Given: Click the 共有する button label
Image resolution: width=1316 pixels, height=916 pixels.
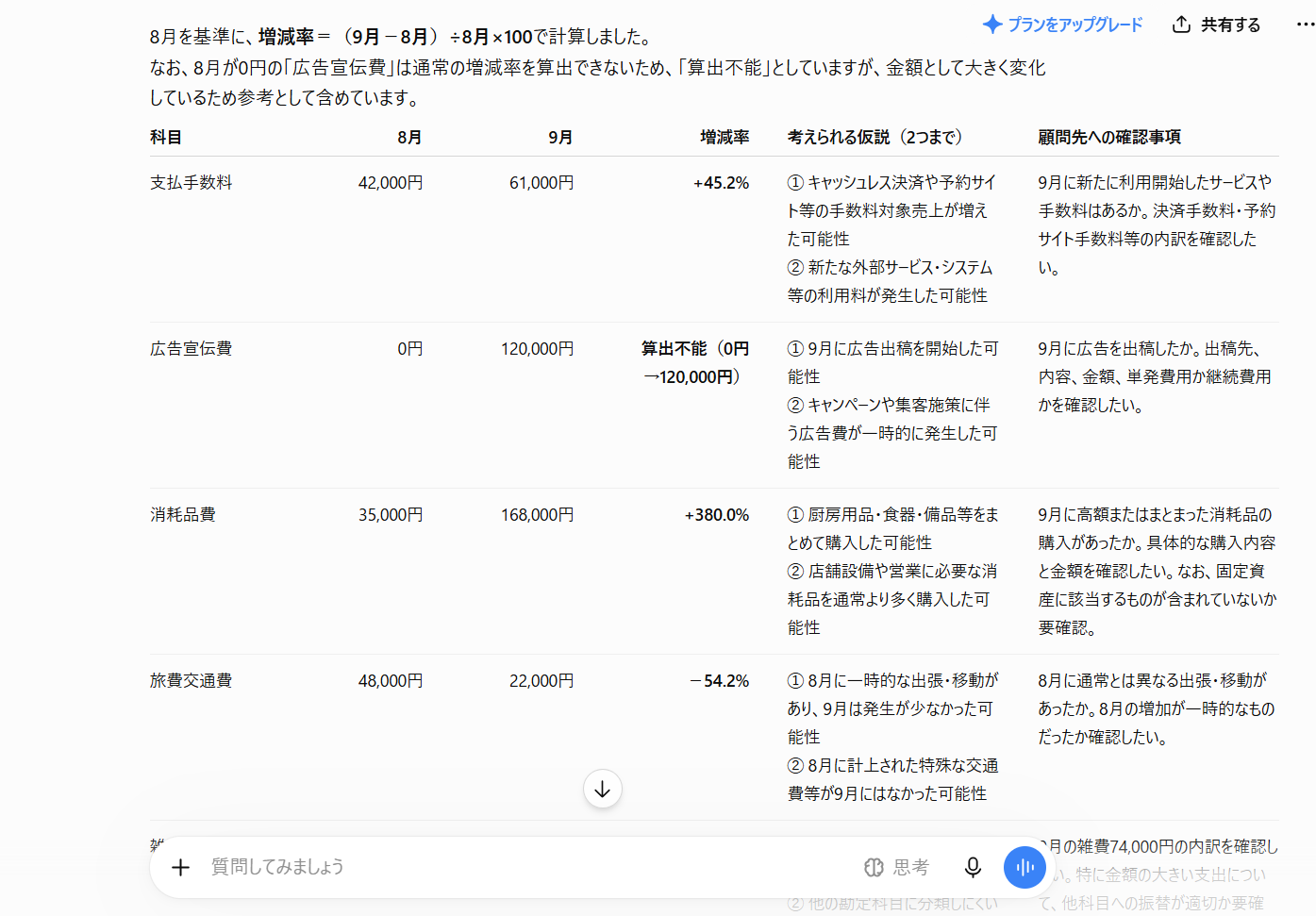Looking at the screenshot, I should (x=1230, y=25).
